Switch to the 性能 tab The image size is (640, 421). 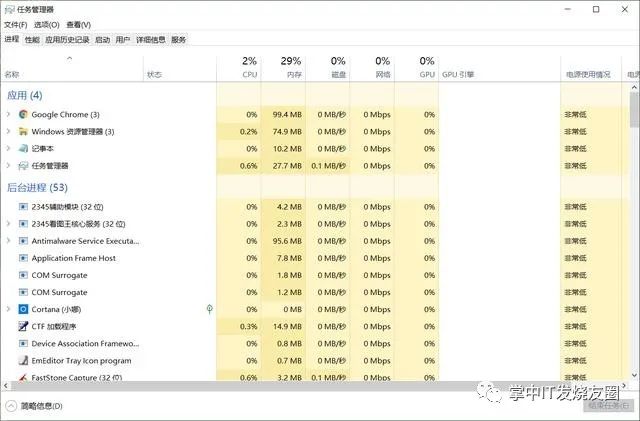(32, 40)
